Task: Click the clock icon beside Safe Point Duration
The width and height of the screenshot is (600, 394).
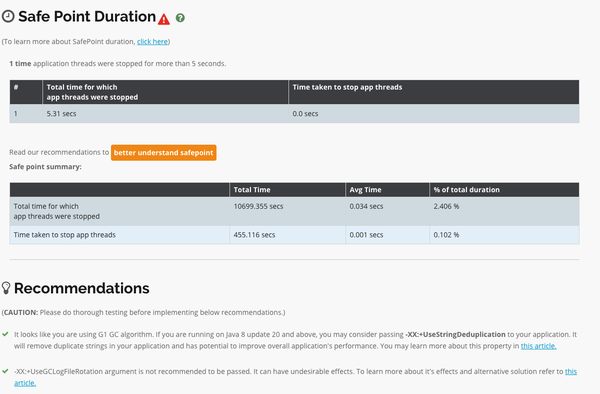Action: [8, 16]
